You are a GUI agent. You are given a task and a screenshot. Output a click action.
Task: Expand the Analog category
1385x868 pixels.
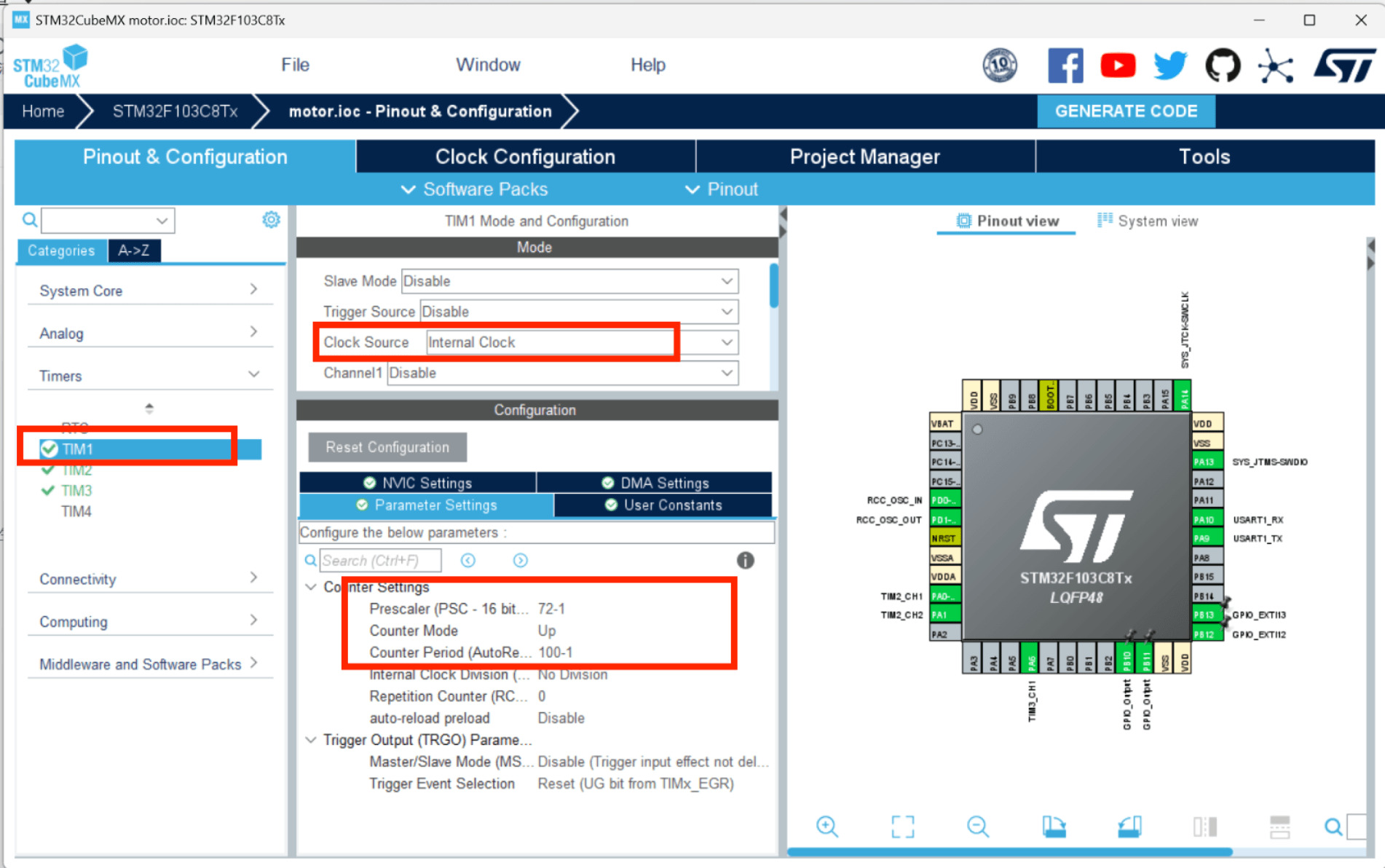click(149, 333)
